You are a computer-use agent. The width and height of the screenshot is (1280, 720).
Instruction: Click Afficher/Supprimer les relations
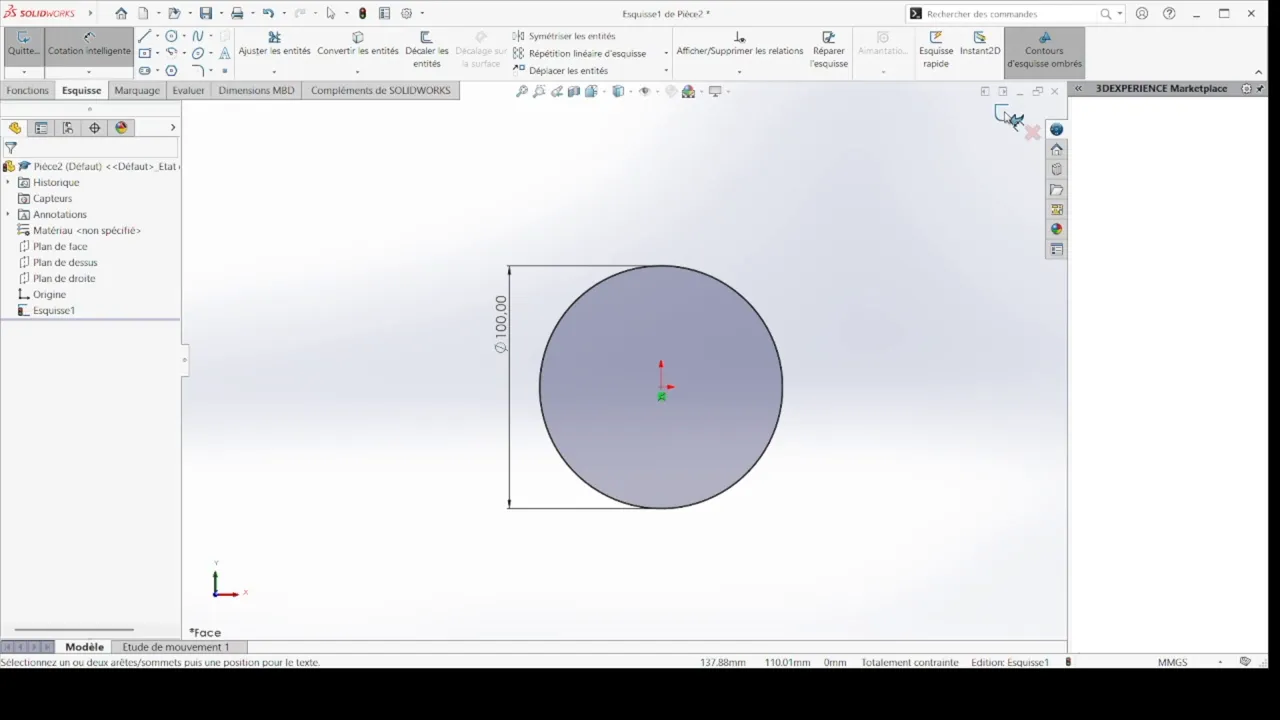coord(739,44)
